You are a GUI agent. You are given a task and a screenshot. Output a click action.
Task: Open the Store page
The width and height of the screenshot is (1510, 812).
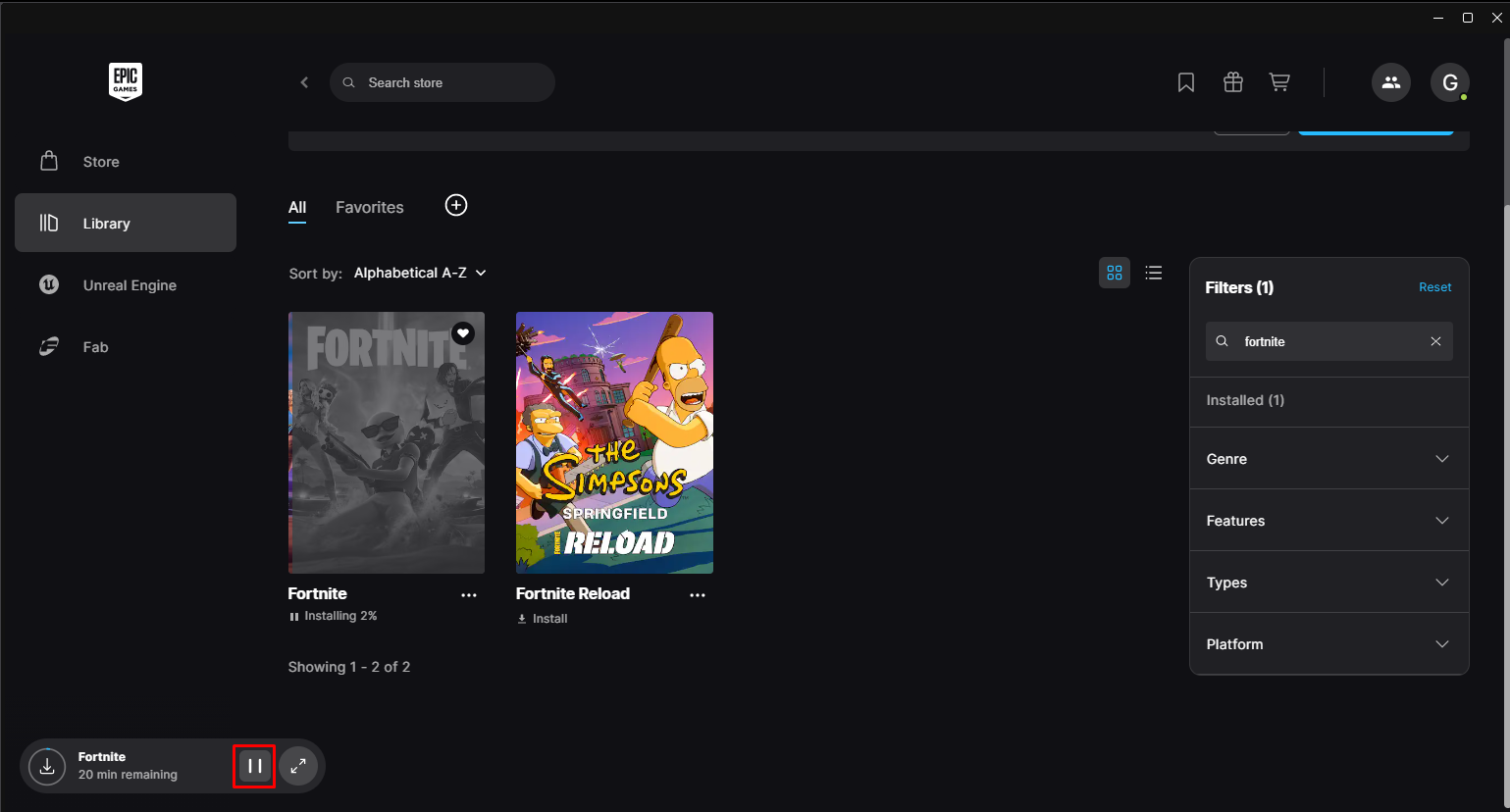pyautogui.click(x=126, y=162)
